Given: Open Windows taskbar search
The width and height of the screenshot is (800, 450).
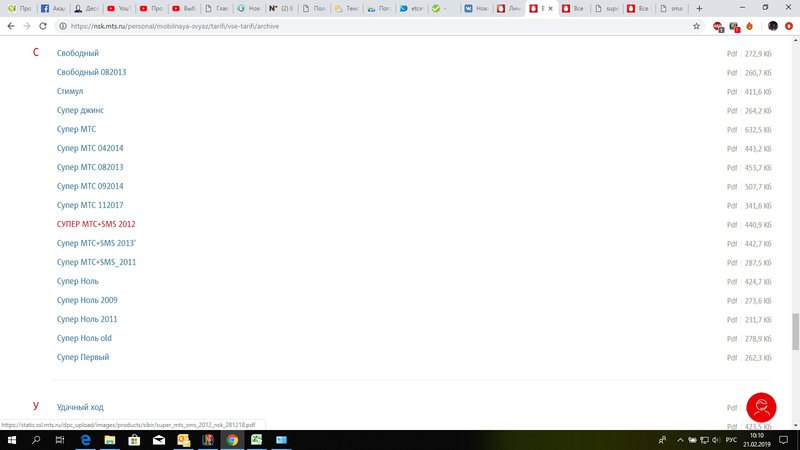Looking at the screenshot, I should click(36, 440).
